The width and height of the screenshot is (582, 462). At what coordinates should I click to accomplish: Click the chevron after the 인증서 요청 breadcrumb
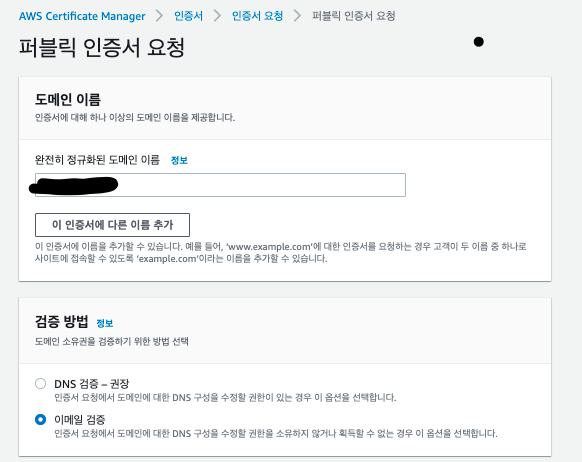[x=297, y=16]
